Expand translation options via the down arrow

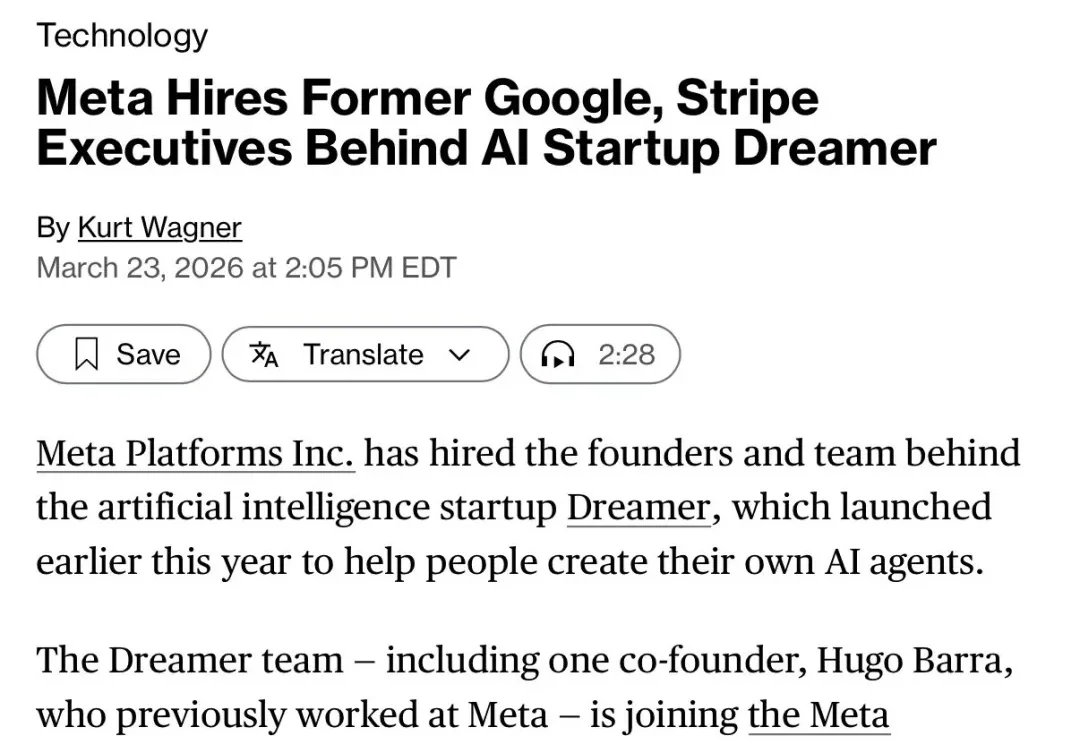[459, 354]
